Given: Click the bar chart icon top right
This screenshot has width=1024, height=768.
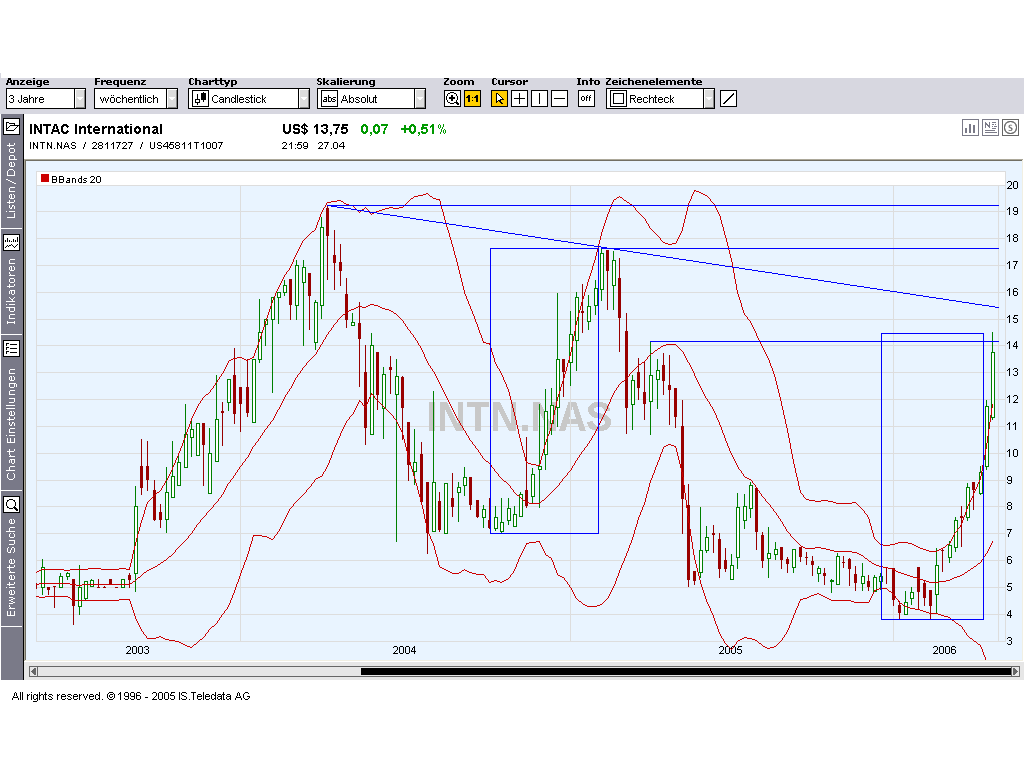Looking at the screenshot, I should [x=970, y=128].
